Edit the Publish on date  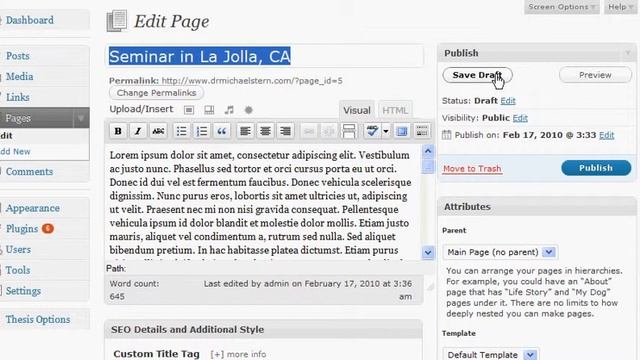pyautogui.click(x=607, y=135)
